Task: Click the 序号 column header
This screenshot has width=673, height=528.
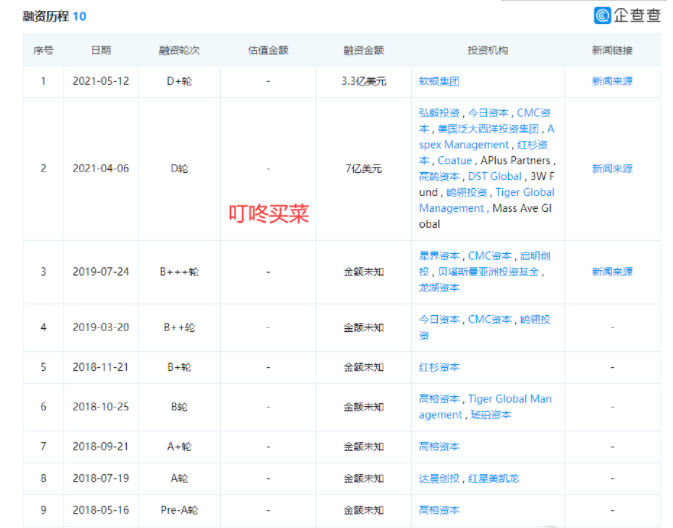Action: click(43, 50)
